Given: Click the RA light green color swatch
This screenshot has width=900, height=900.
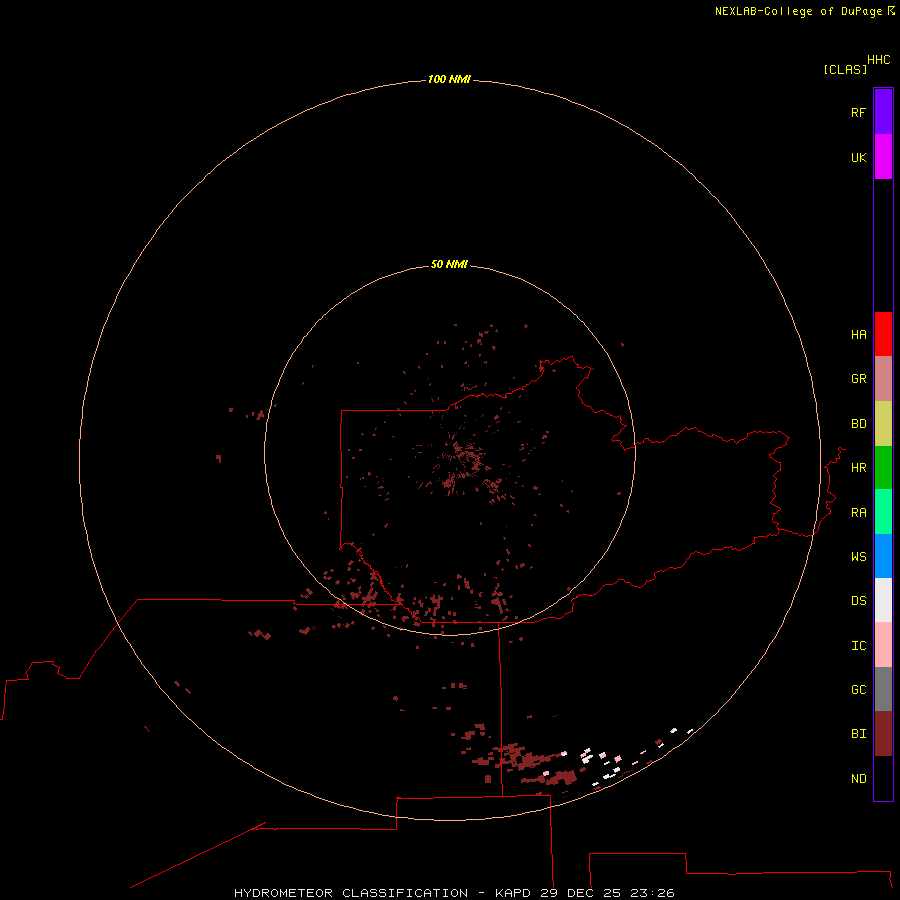Looking at the screenshot, I should pos(883,512).
